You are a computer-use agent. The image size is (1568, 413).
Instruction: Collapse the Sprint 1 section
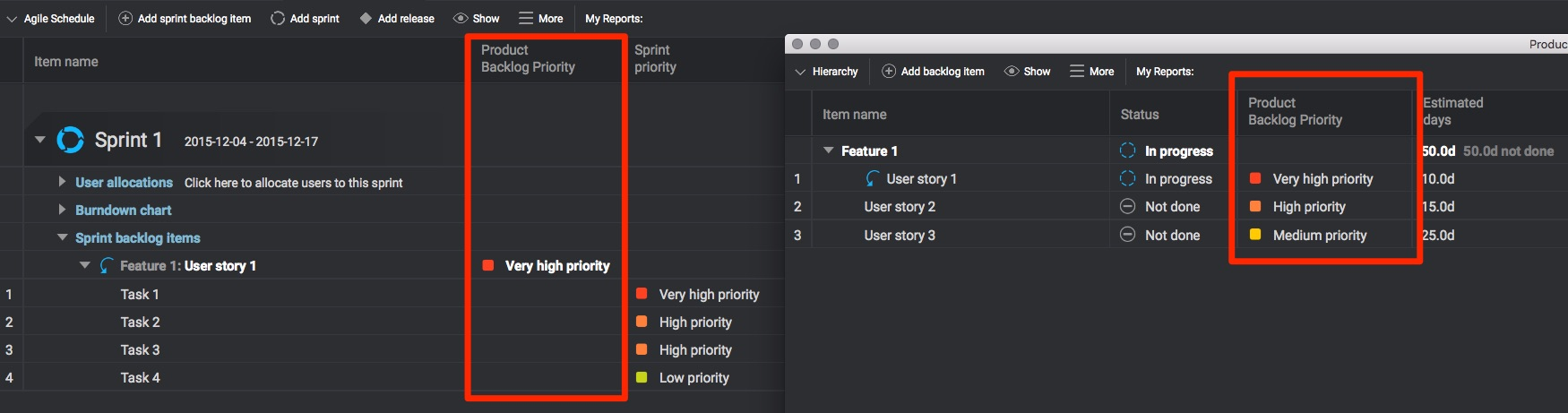tap(40, 140)
